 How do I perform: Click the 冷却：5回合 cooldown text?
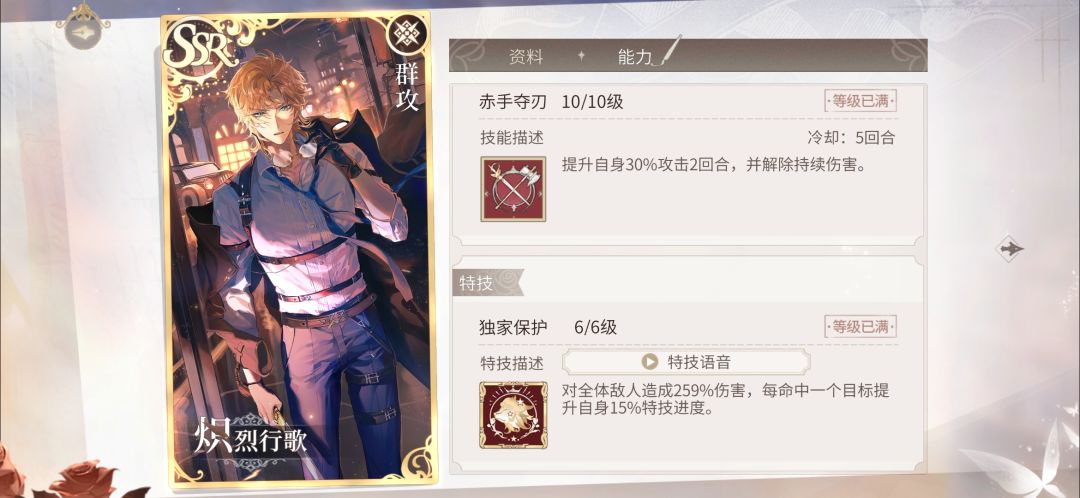pyautogui.click(x=851, y=137)
